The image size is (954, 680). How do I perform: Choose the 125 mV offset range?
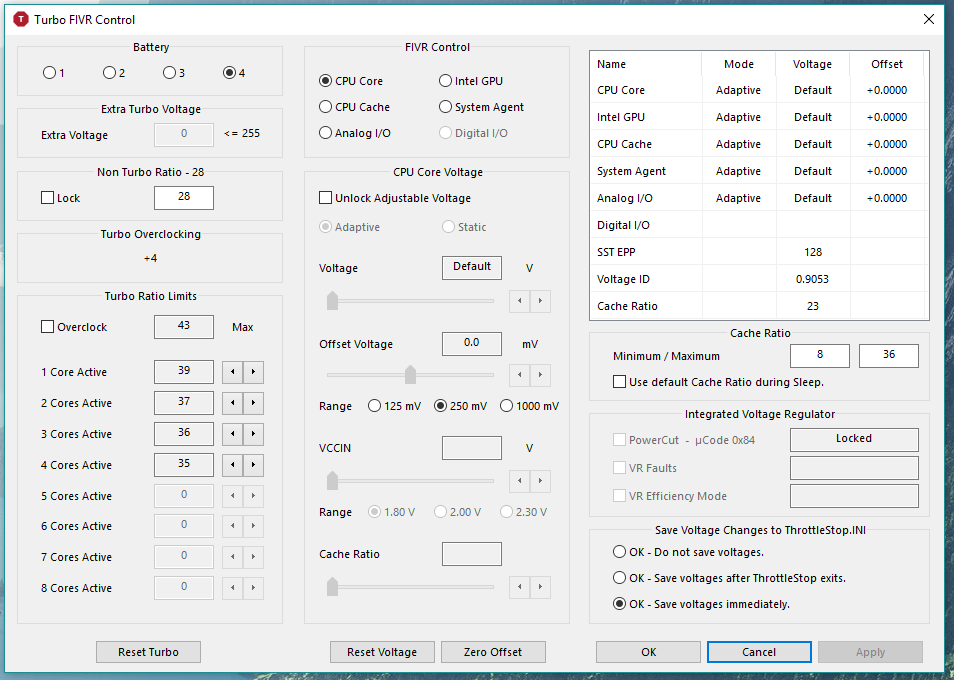pos(375,406)
